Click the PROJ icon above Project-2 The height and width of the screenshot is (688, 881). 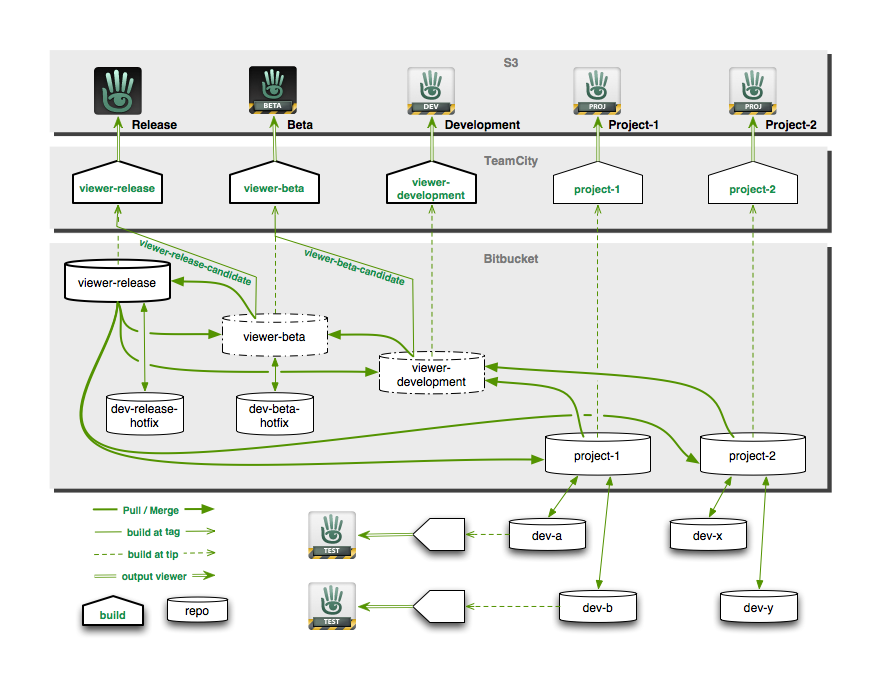[x=753, y=90]
